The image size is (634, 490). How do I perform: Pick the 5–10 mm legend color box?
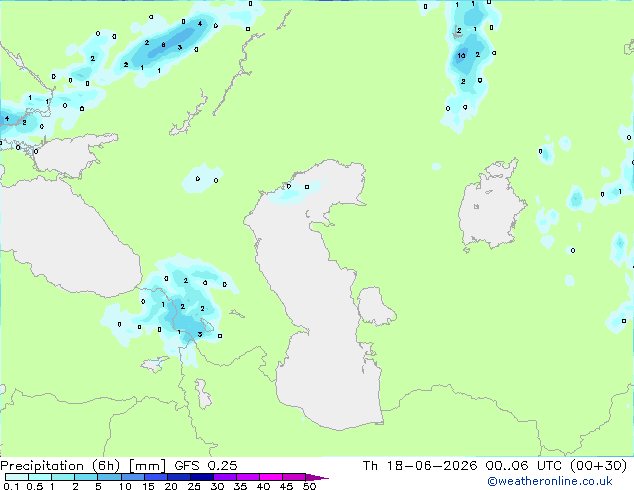(x=109, y=477)
